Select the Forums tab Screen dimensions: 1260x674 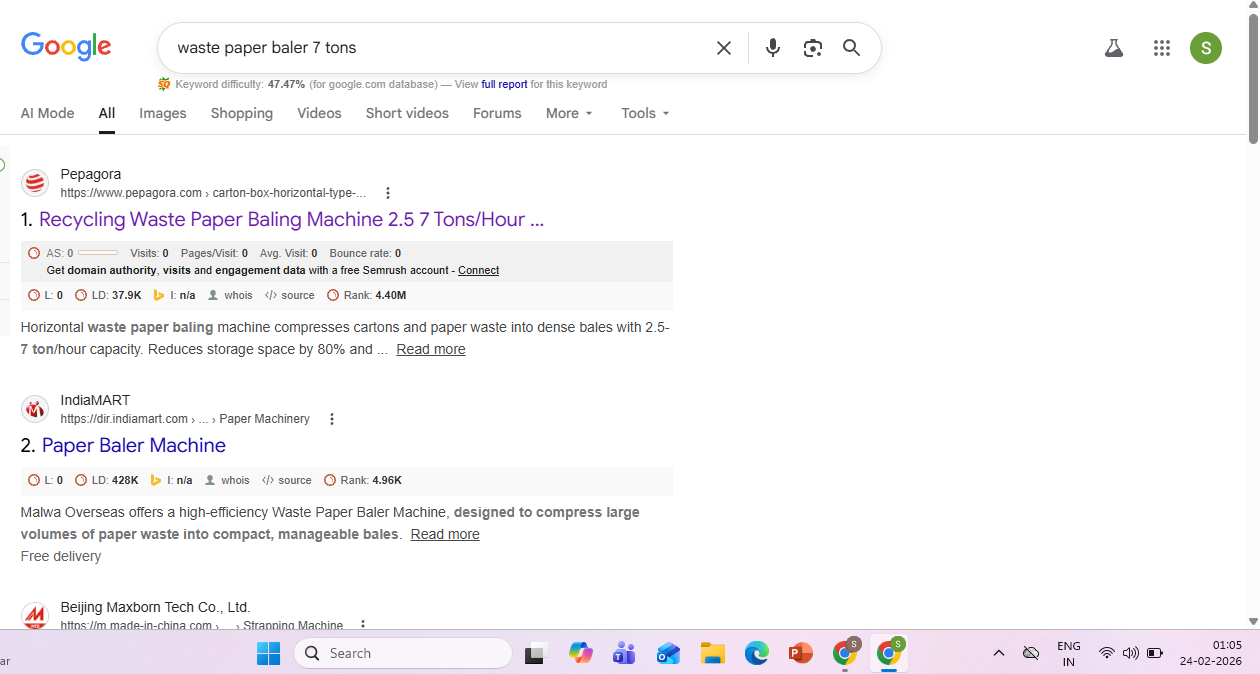pyautogui.click(x=497, y=113)
